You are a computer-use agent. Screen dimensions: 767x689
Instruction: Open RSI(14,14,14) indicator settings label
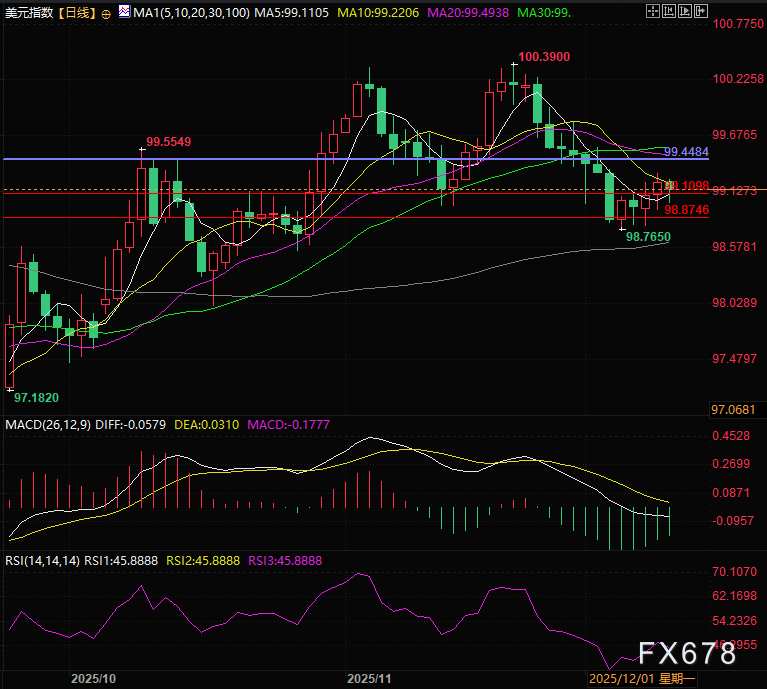(x=43, y=562)
